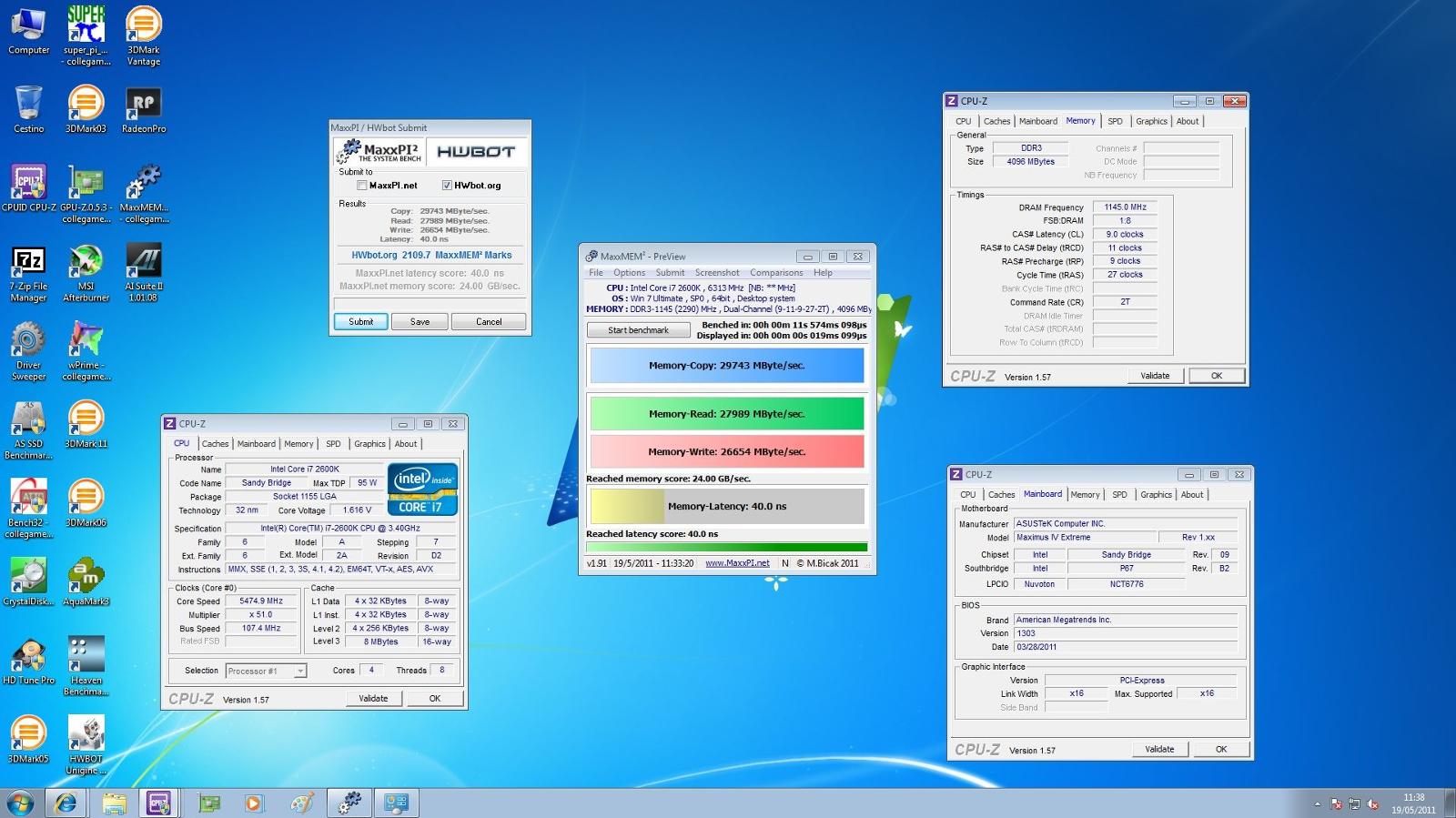Image resolution: width=1456 pixels, height=818 pixels.
Task: Click Validate in CPU-Z memory window
Action: coord(1155,376)
